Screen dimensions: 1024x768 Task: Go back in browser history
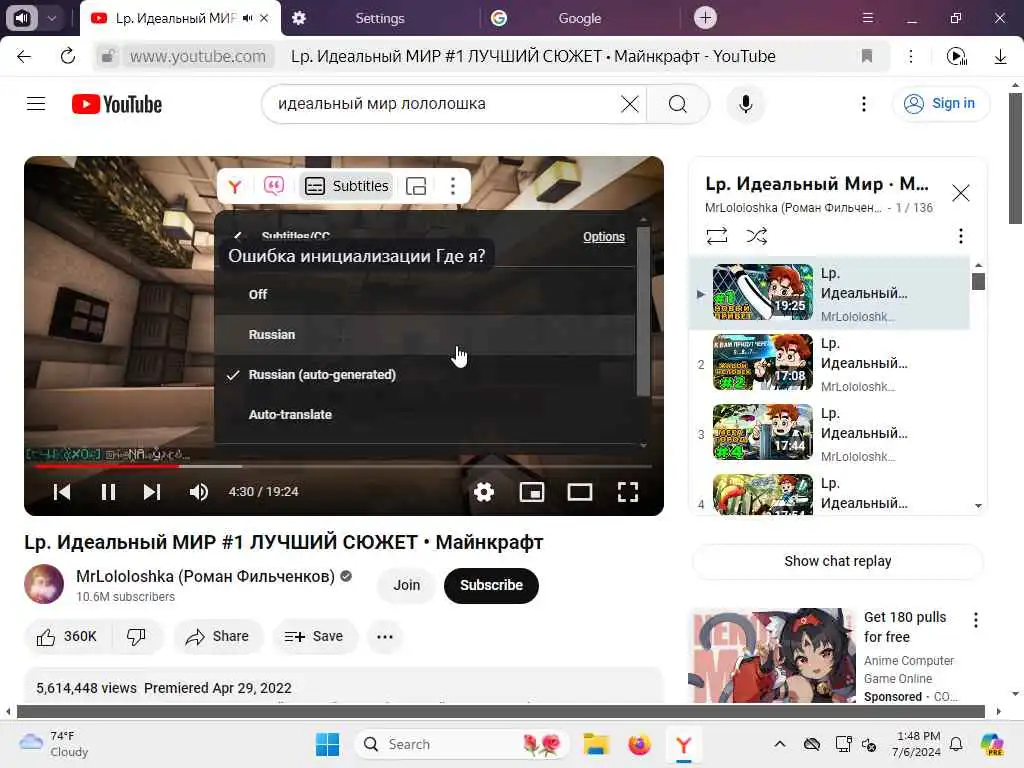point(24,57)
